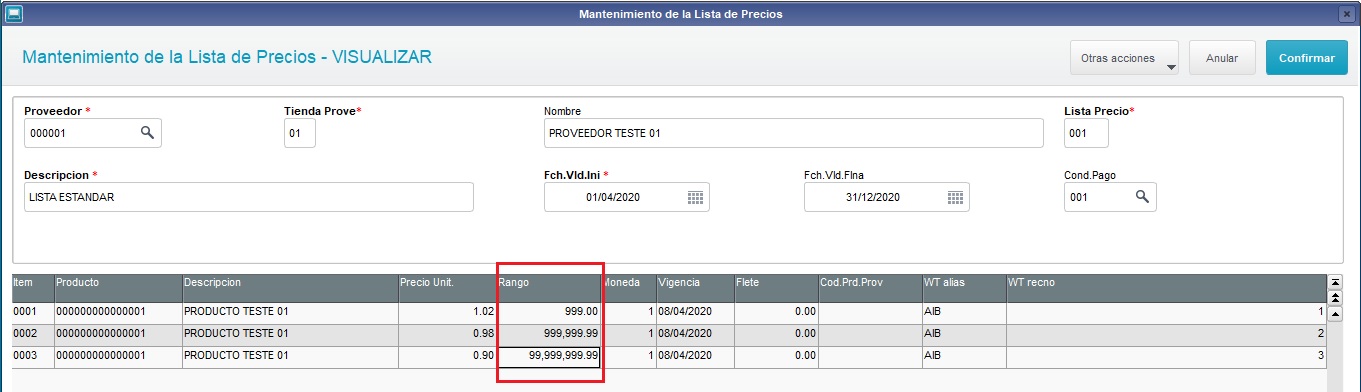Click the Cond.Pago field 001
This screenshot has width=1361, height=392.
pyautogui.click(x=1110, y=197)
